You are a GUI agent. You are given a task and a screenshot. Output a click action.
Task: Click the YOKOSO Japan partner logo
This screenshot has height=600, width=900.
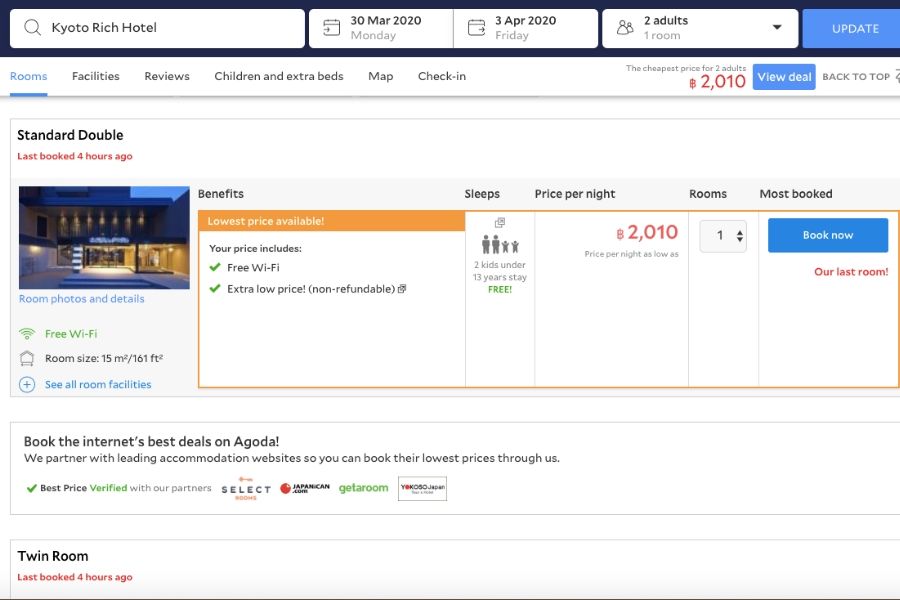[422, 488]
